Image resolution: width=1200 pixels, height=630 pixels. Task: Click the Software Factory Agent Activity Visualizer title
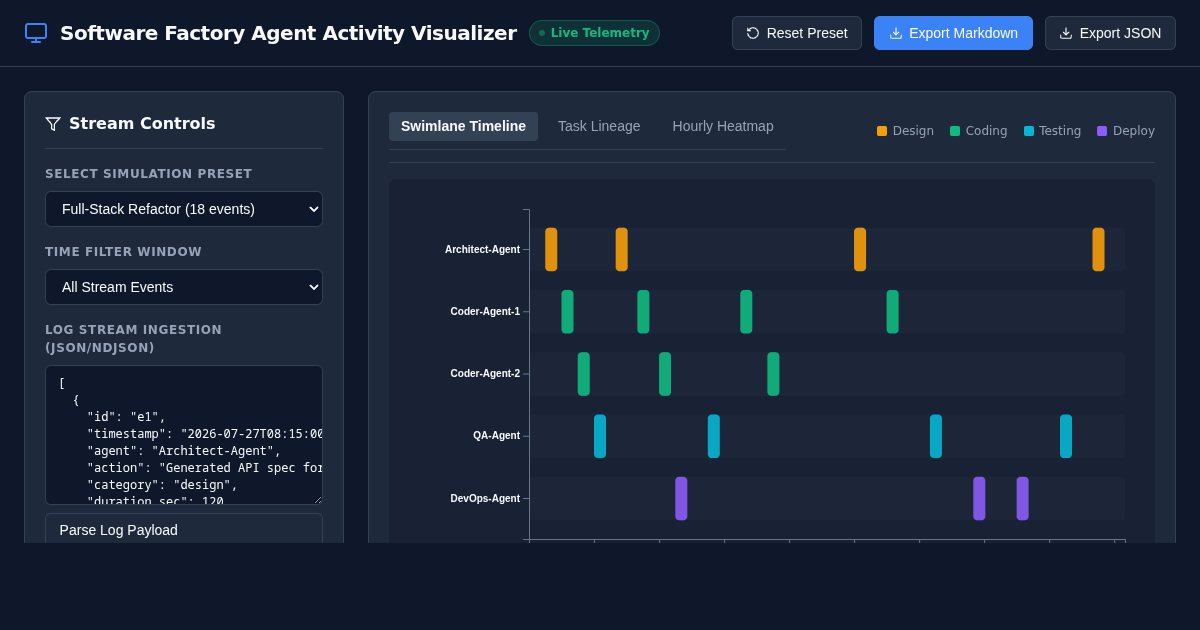coord(288,33)
